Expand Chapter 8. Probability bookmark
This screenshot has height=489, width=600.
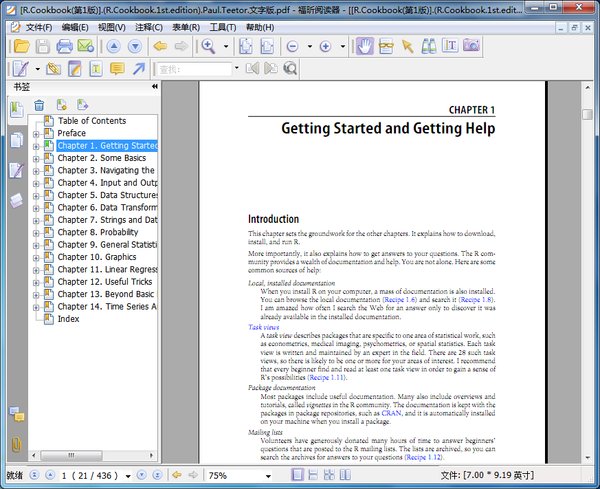[x=36, y=233]
